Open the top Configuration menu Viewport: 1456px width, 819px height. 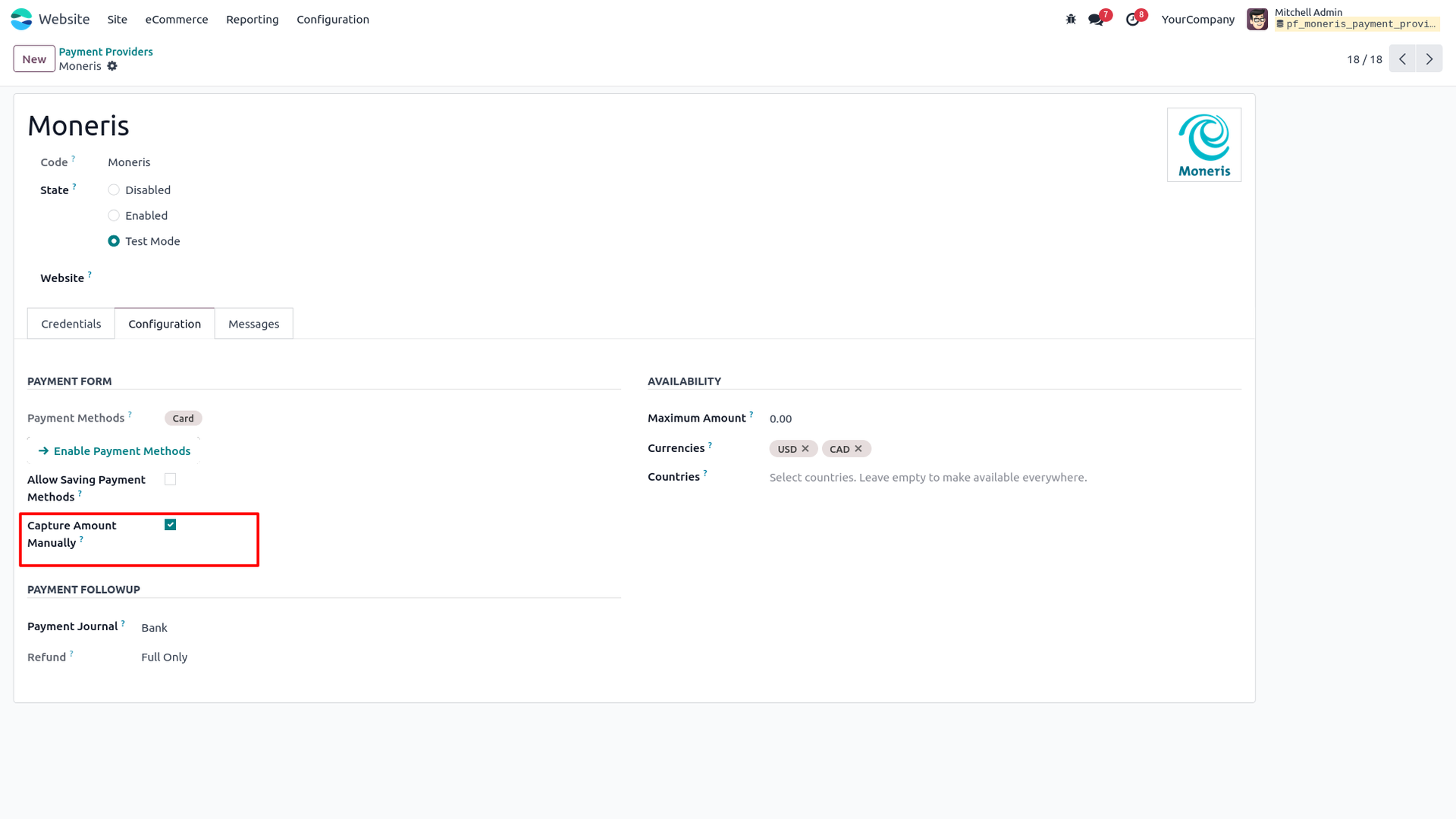tap(333, 20)
